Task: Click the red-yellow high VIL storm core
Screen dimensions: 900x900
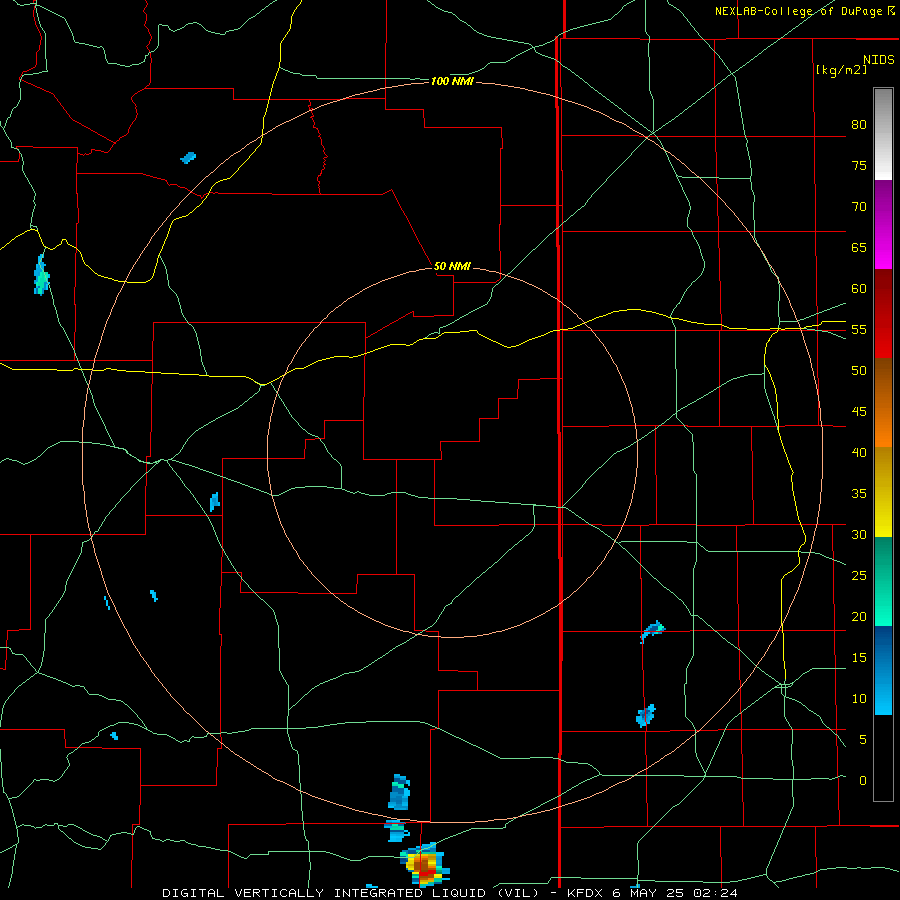Action: pyautogui.click(x=425, y=865)
